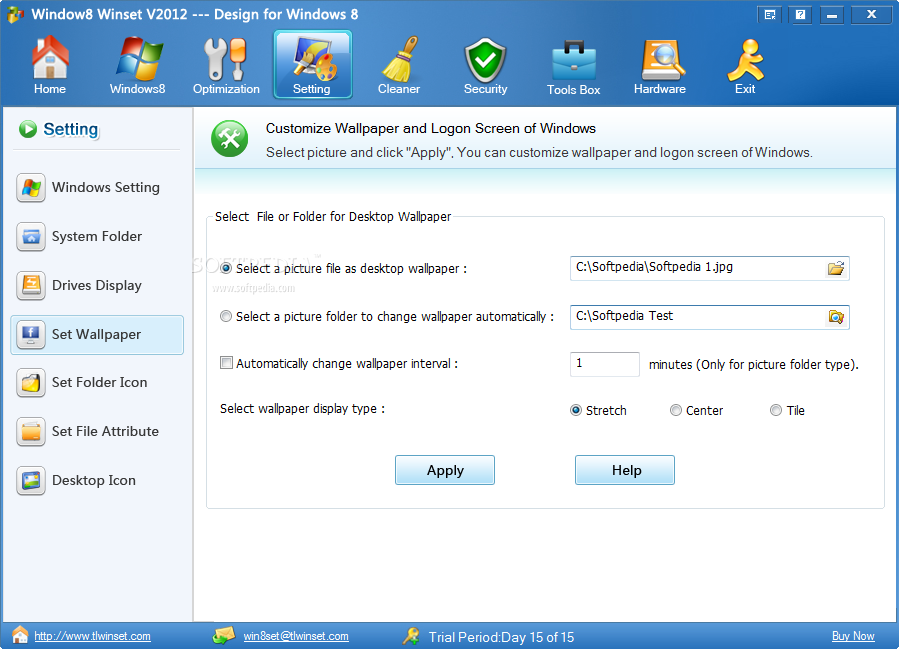Viewport: 899px width, 649px height.
Task: Click the Windows Setting sidebar icon
Action: [x=31, y=187]
